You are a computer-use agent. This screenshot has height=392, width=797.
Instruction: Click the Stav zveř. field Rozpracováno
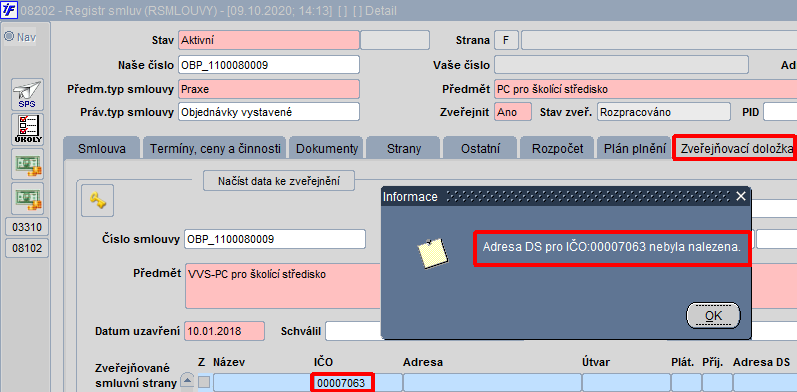pyautogui.click(x=663, y=112)
